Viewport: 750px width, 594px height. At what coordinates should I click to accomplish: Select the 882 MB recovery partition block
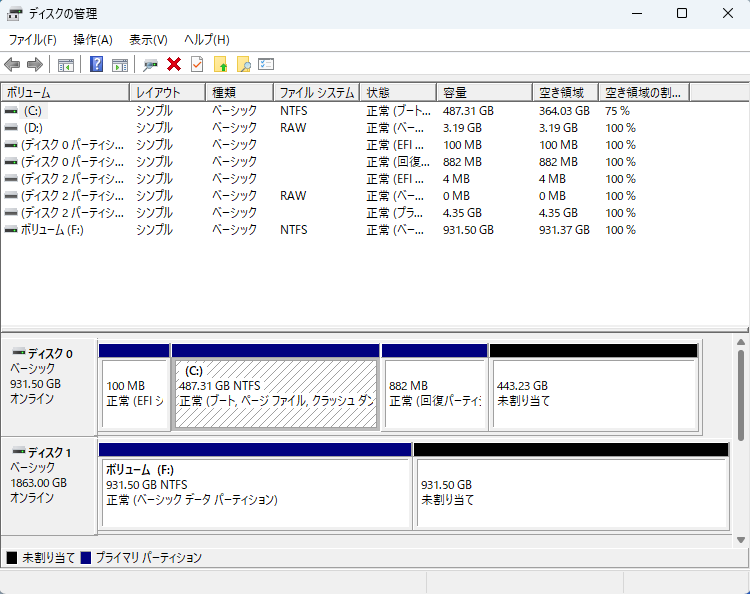tap(435, 387)
